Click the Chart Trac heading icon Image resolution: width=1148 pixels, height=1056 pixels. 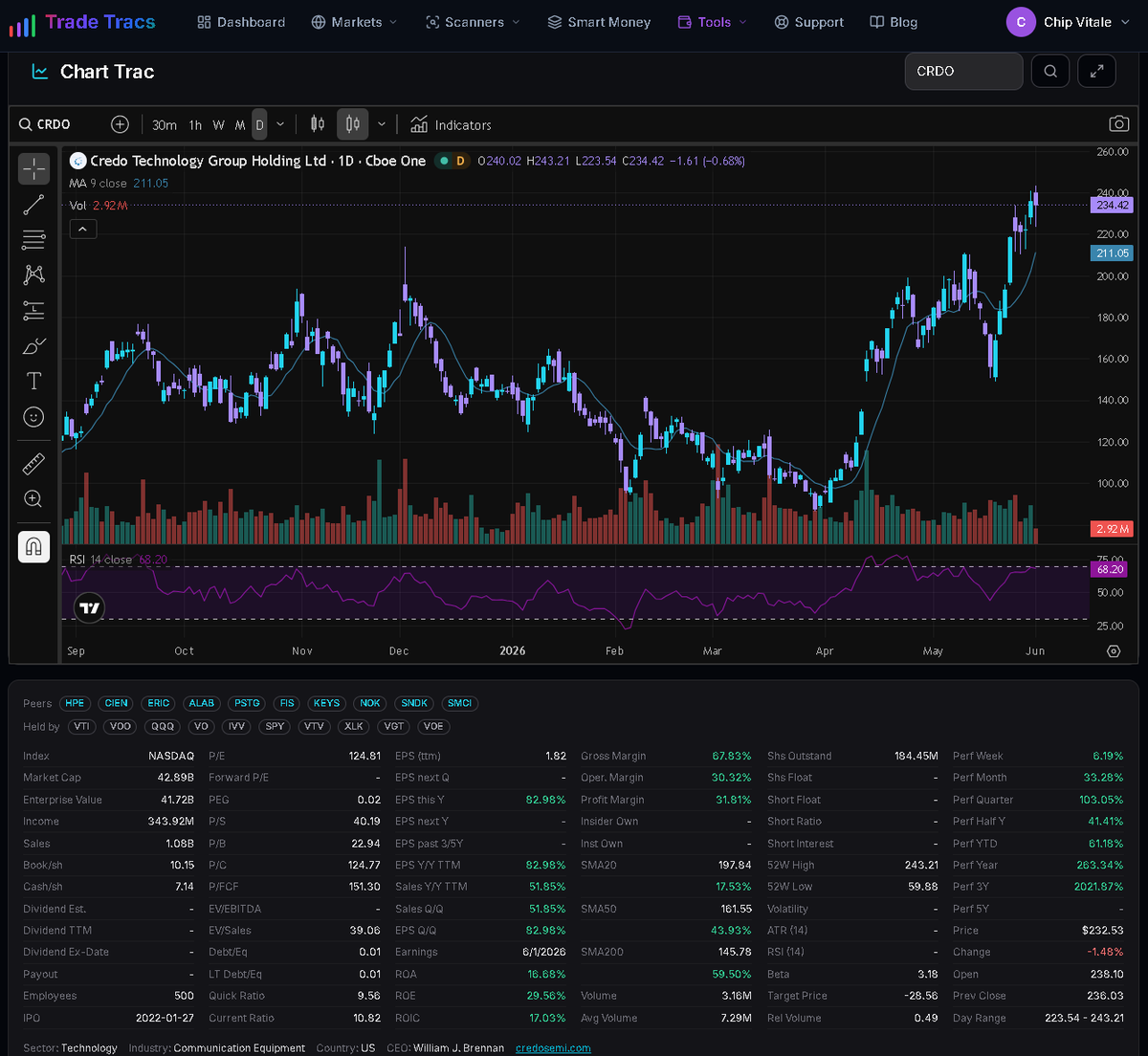pyautogui.click(x=40, y=72)
